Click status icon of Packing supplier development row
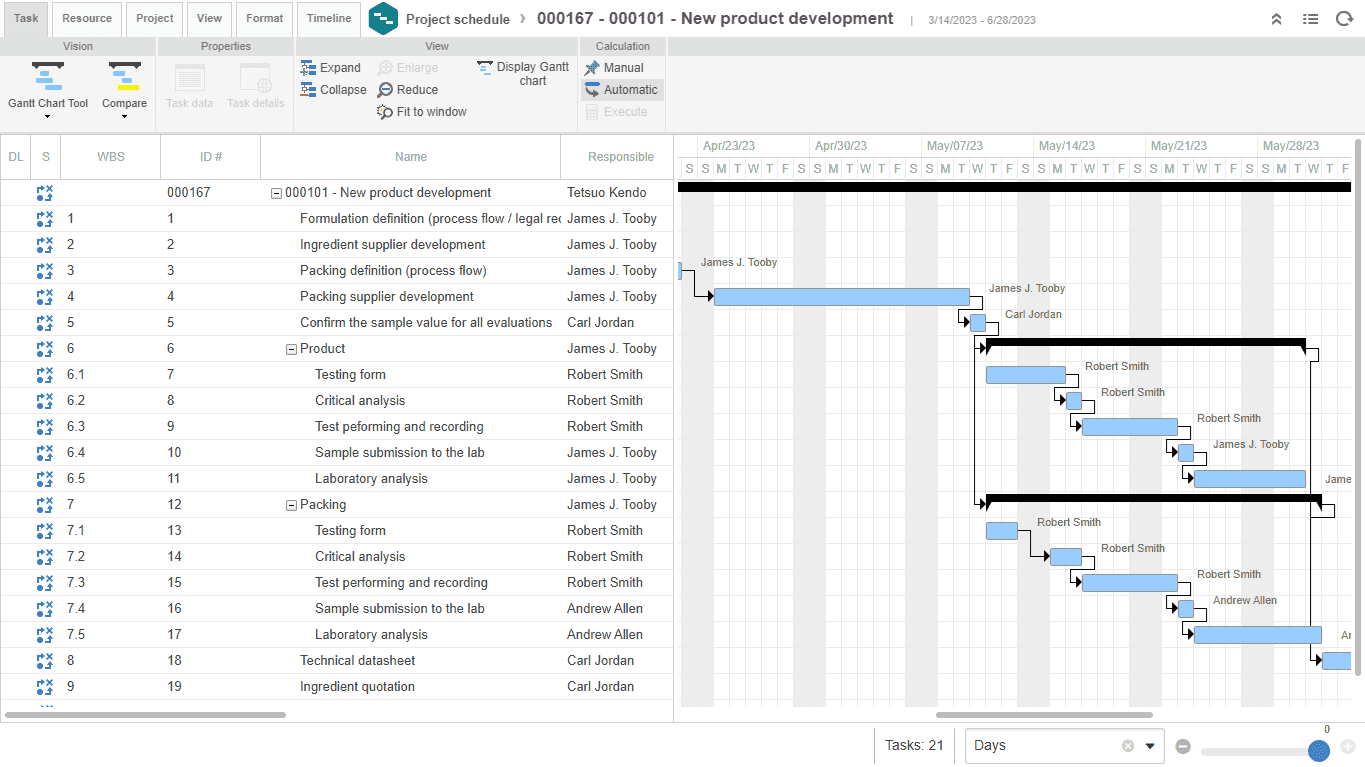The height and width of the screenshot is (767, 1365). click(45, 297)
